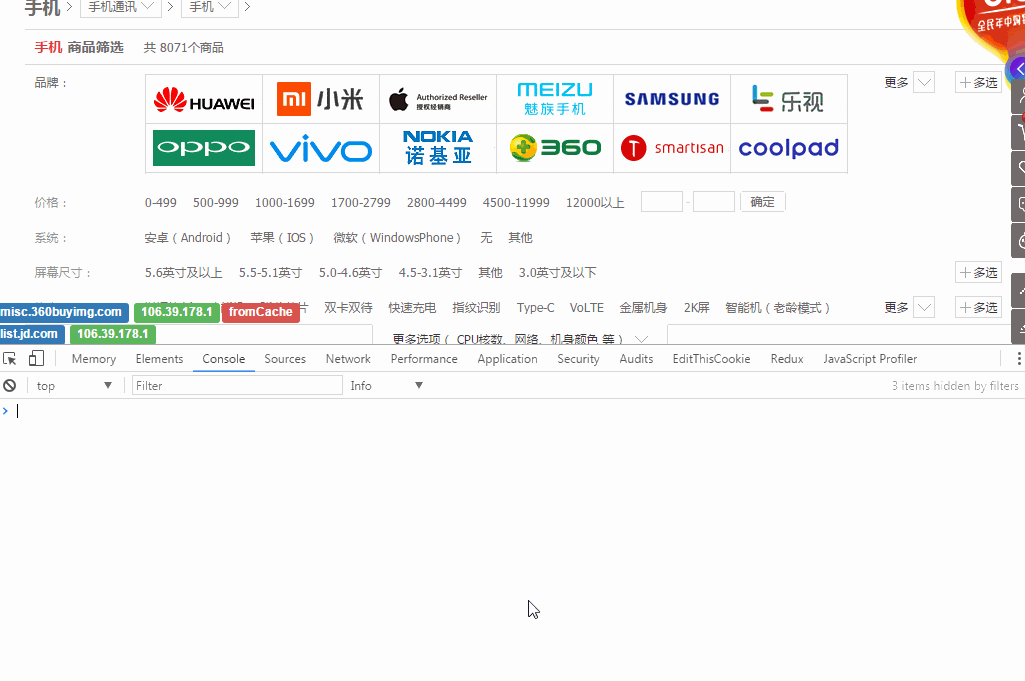
Task: Select the 360 brand logo
Action: 555,148
